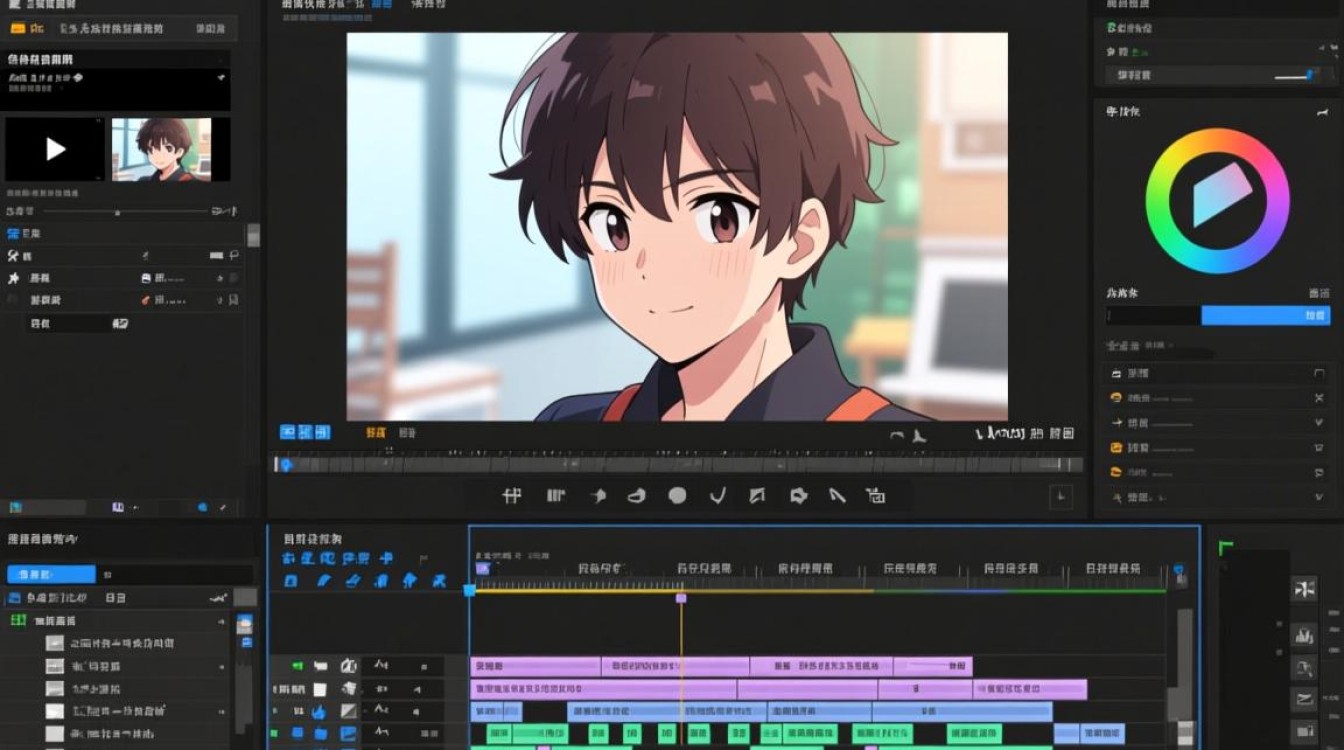The height and width of the screenshot is (750, 1344).
Task: Expand the last effects row with its chevron
Action: coord(1319,497)
